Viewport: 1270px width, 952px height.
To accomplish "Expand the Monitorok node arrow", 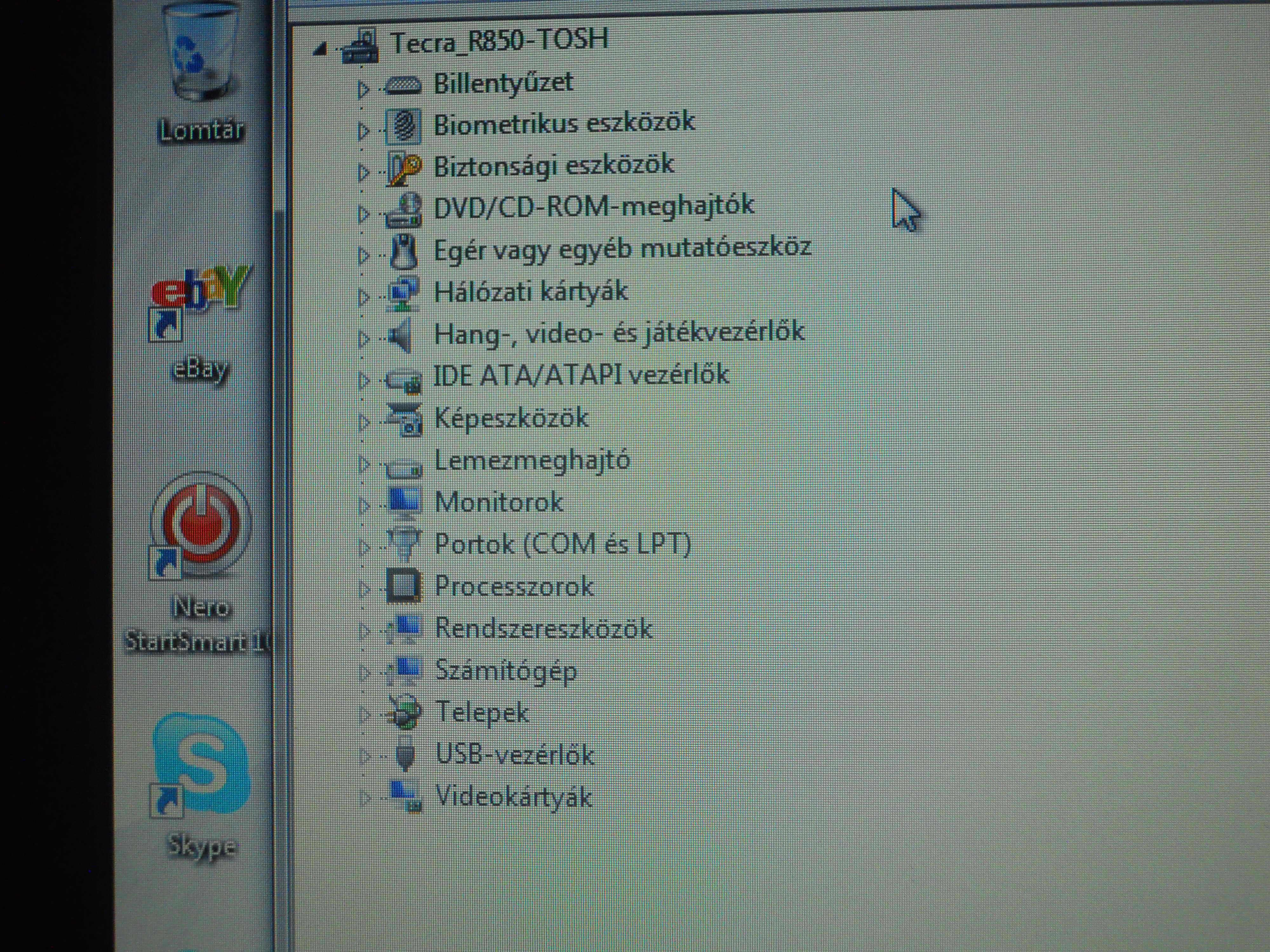I will pos(364,506).
